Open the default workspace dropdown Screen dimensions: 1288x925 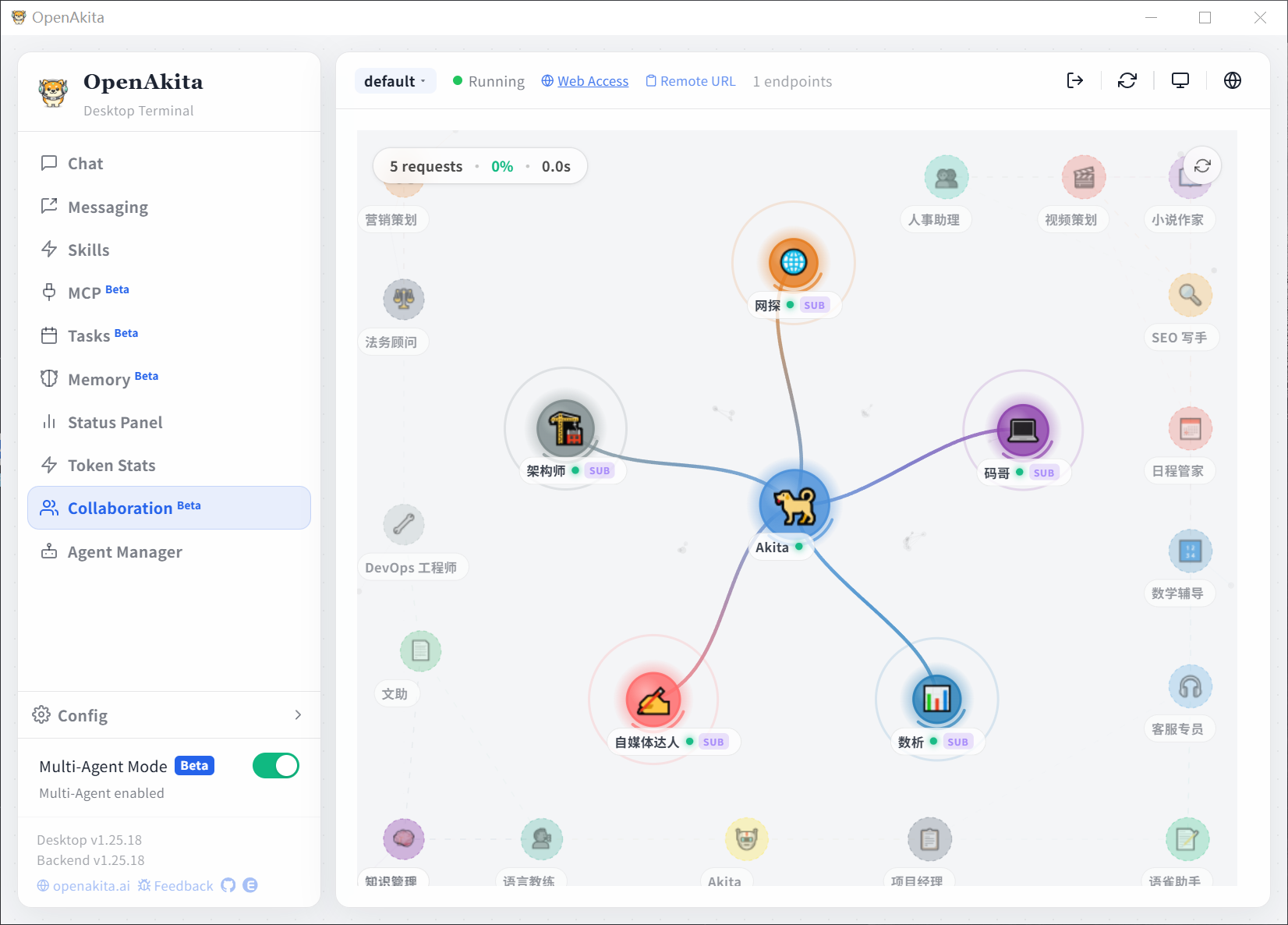point(395,81)
